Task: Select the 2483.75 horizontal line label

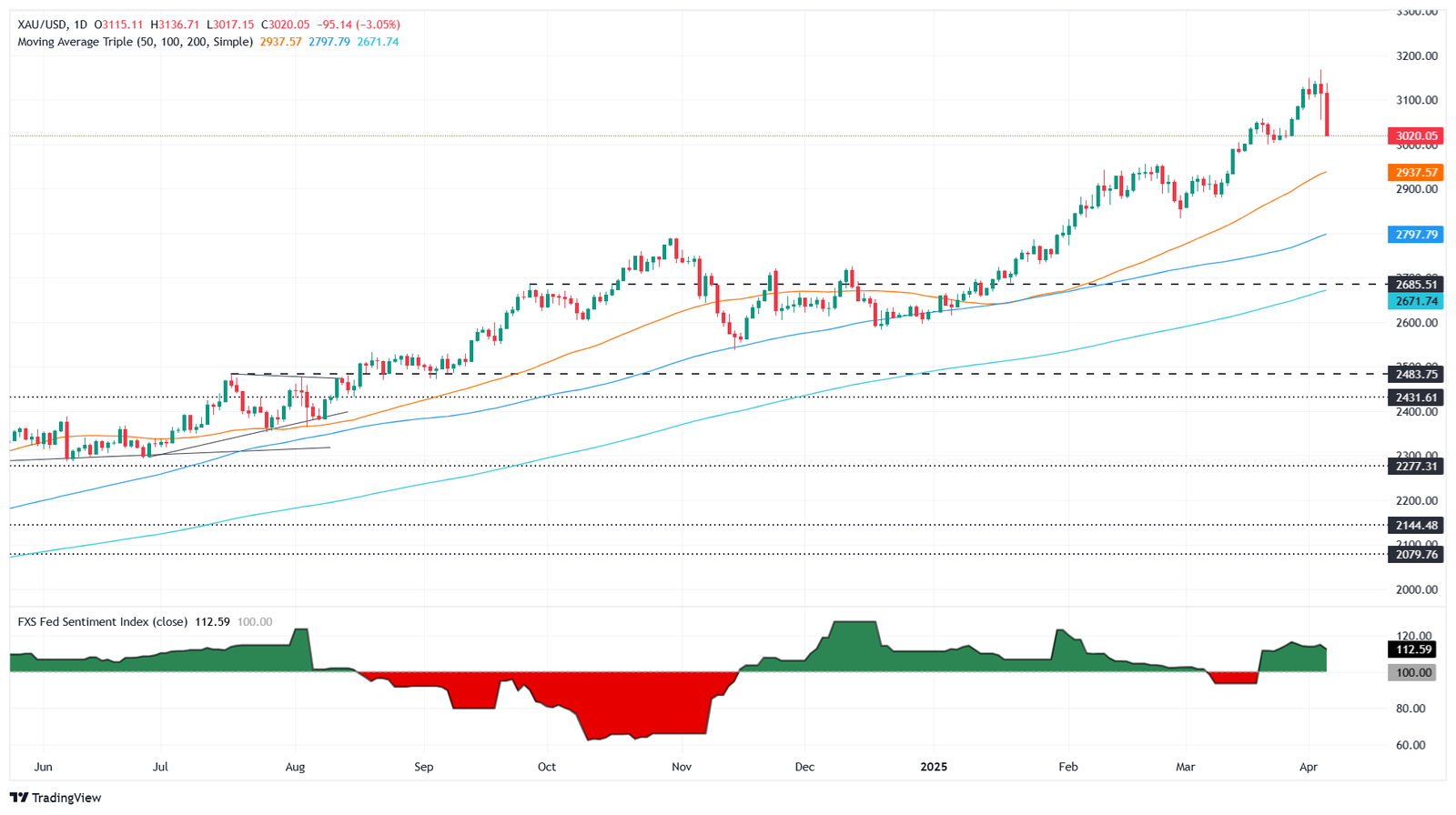Action: tap(1415, 374)
